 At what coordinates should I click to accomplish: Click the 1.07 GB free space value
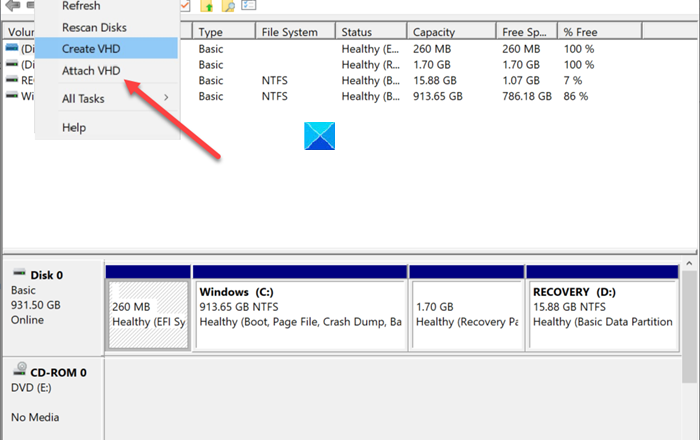tap(521, 80)
